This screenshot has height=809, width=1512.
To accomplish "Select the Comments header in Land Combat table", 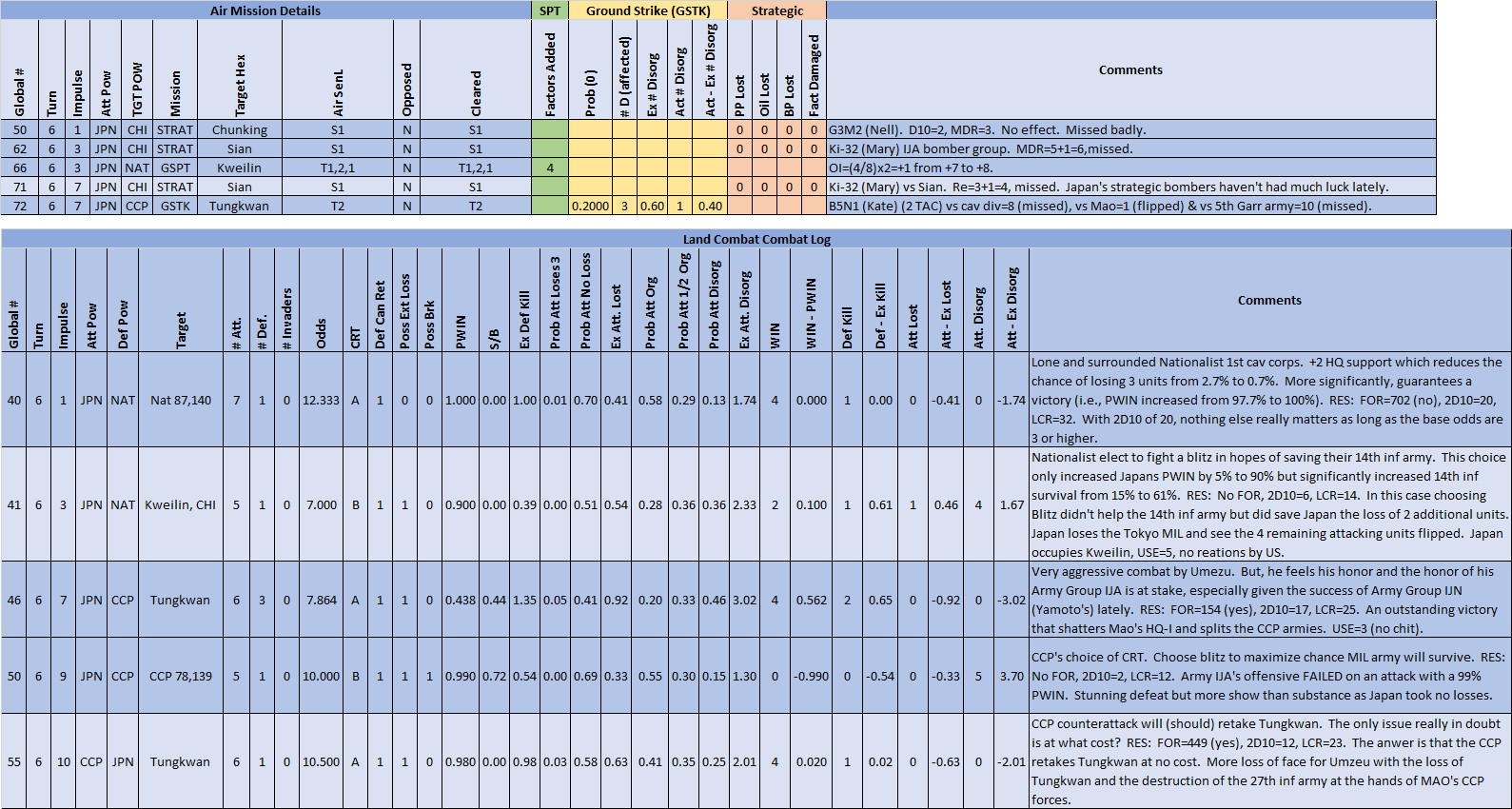I will 1269,300.
